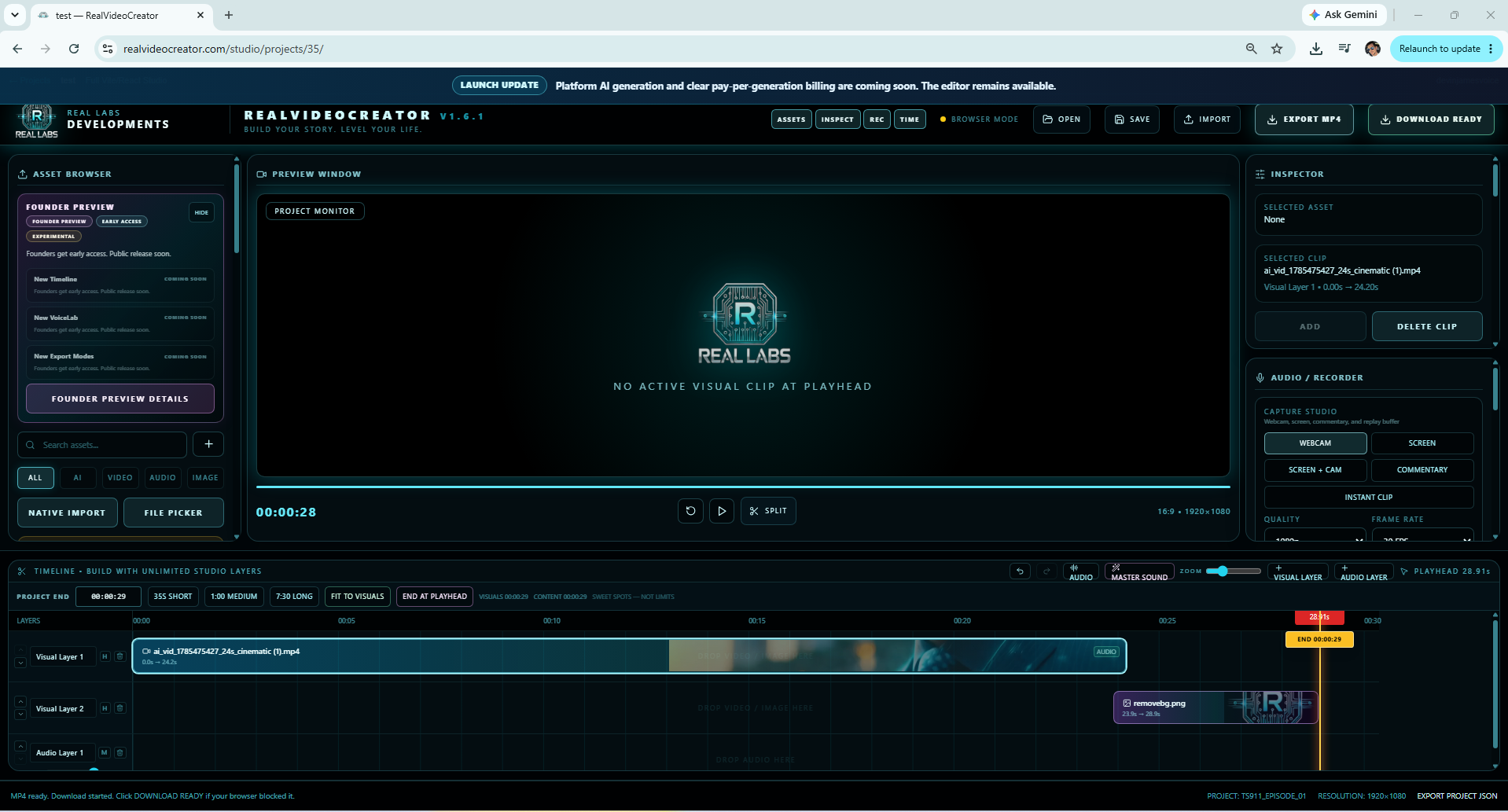This screenshot has height=812, width=1508.
Task: Play the preview
Action: pyautogui.click(x=722, y=511)
